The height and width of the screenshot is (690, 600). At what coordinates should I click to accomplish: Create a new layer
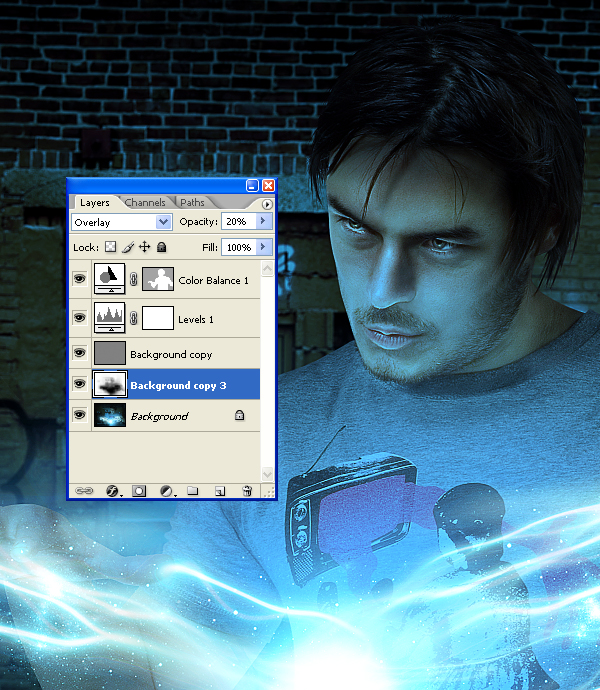(x=220, y=491)
